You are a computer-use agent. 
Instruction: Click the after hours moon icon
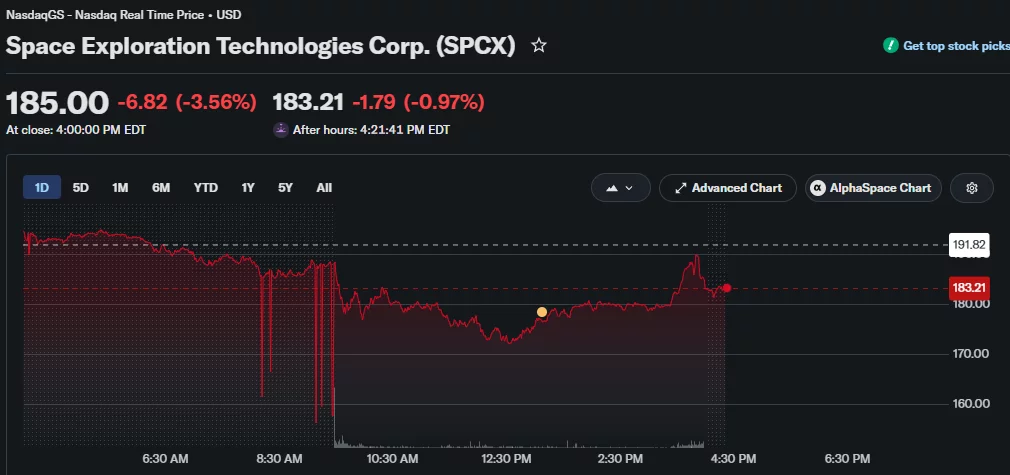(x=281, y=130)
